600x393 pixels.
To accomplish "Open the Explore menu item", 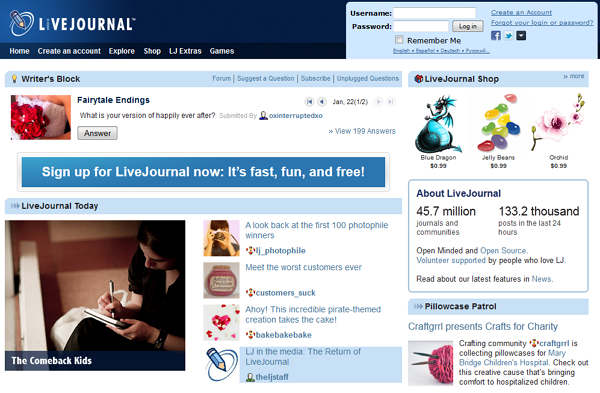I will click(x=122, y=51).
